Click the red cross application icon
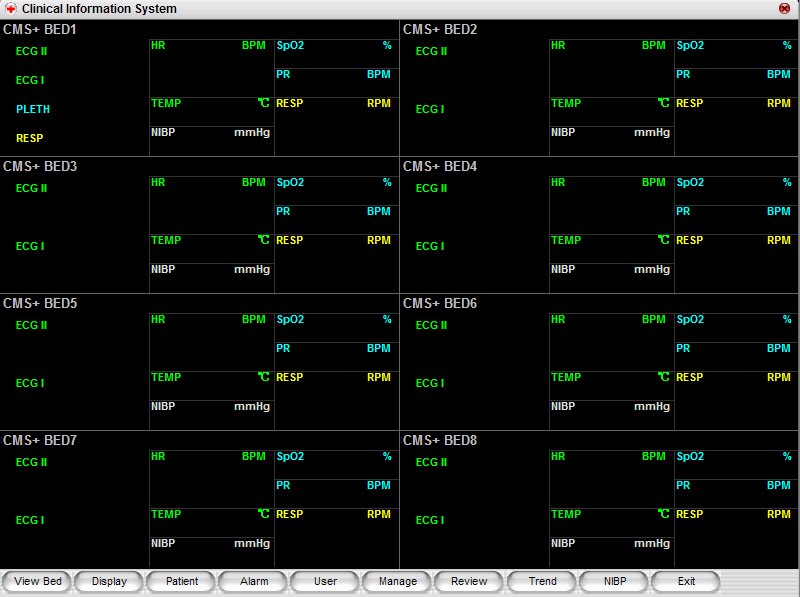The image size is (800, 597). coord(11,9)
